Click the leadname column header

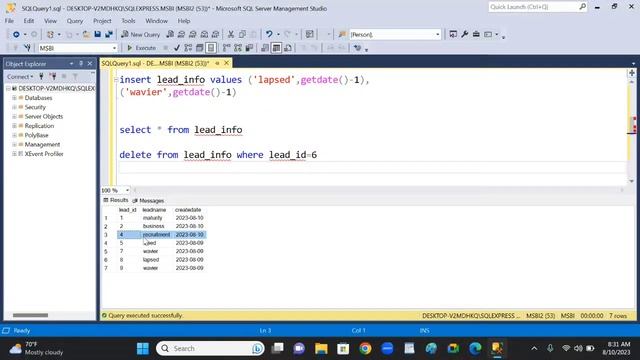pyautogui.click(x=154, y=210)
